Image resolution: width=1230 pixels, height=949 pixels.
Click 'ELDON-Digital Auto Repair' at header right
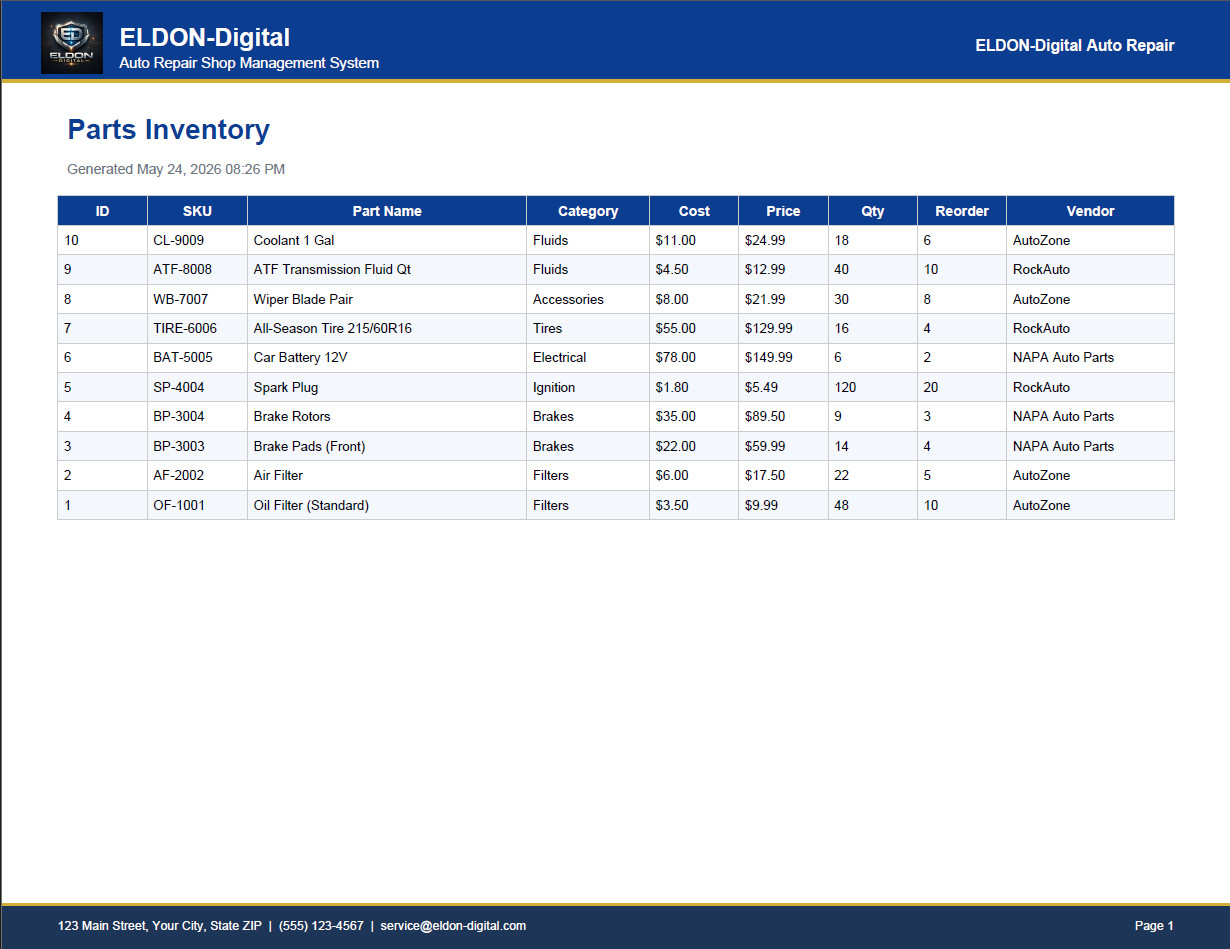coord(1075,45)
